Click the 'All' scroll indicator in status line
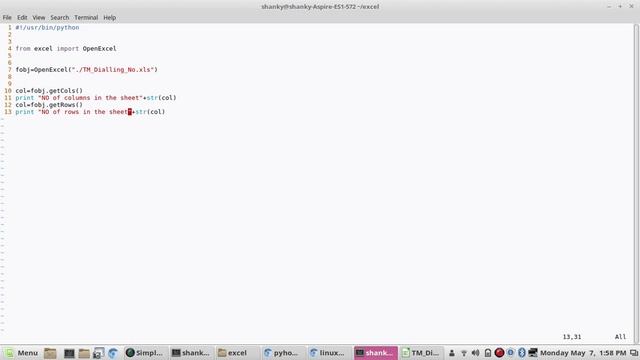The width and height of the screenshot is (640, 360). coord(620,337)
